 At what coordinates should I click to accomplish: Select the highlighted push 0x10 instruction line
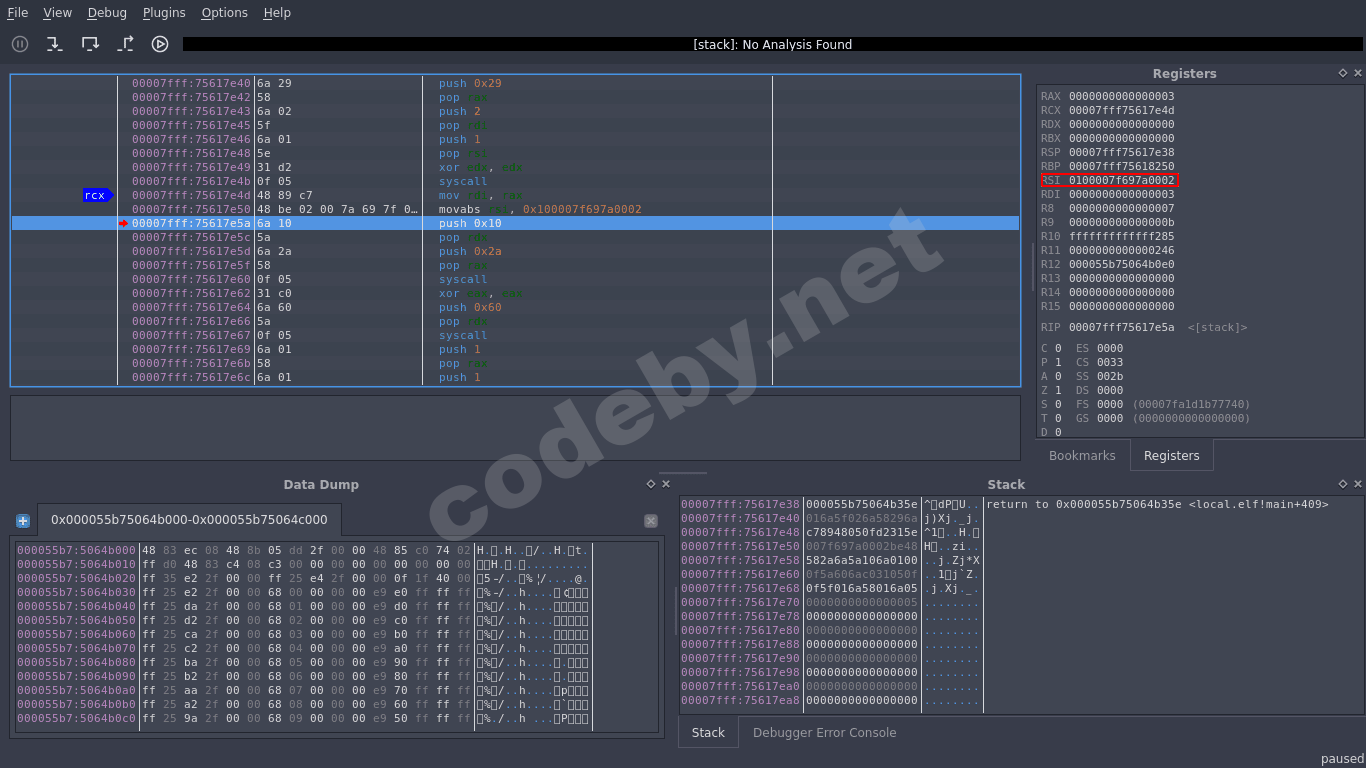coord(470,224)
